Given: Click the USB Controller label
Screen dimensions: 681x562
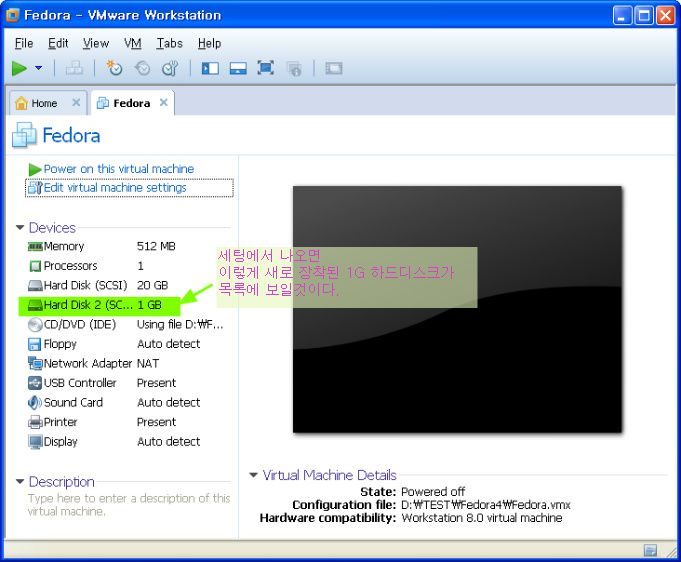Looking at the screenshot, I should [80, 383].
